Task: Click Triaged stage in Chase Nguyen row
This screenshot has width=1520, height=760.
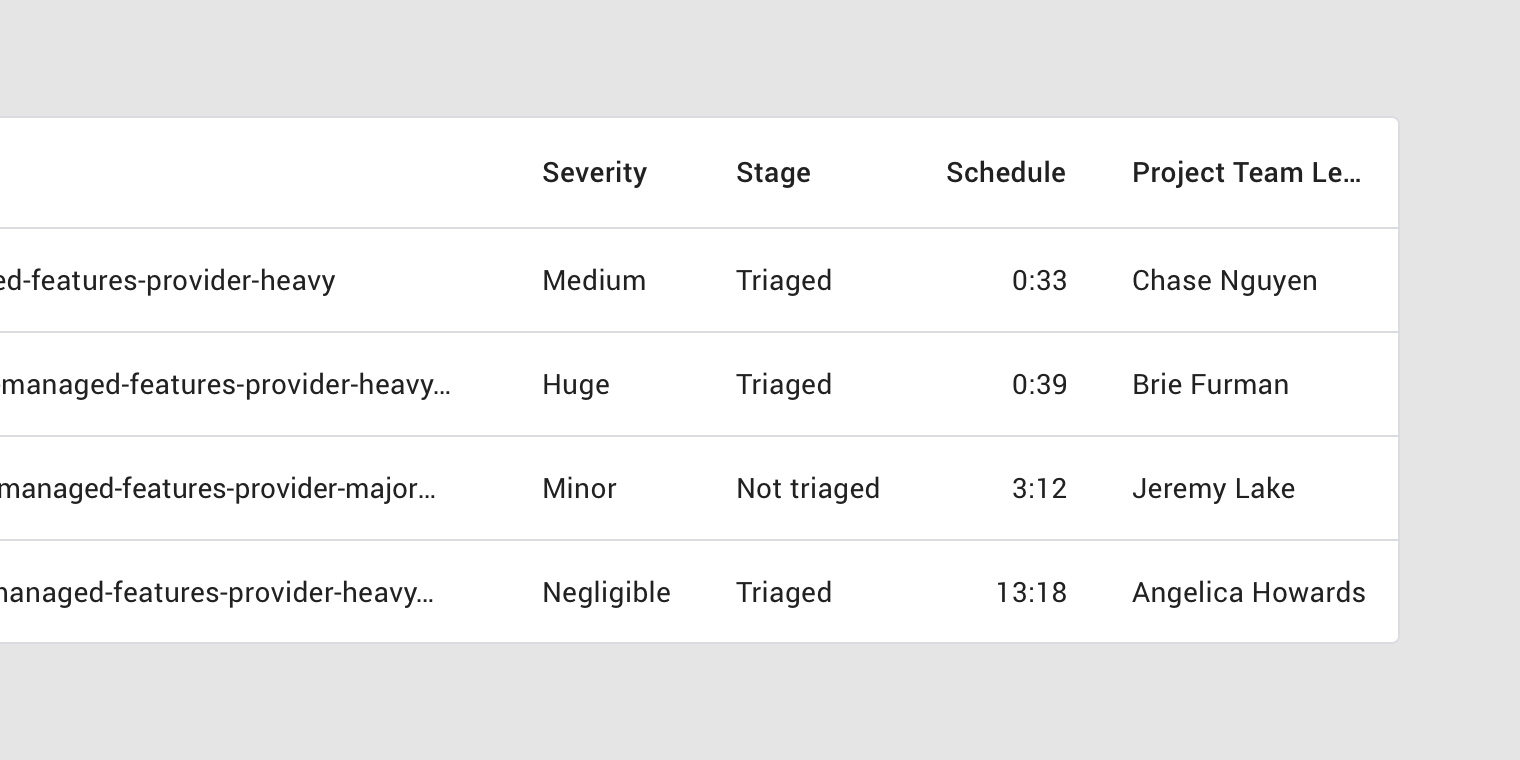Action: click(x=784, y=281)
